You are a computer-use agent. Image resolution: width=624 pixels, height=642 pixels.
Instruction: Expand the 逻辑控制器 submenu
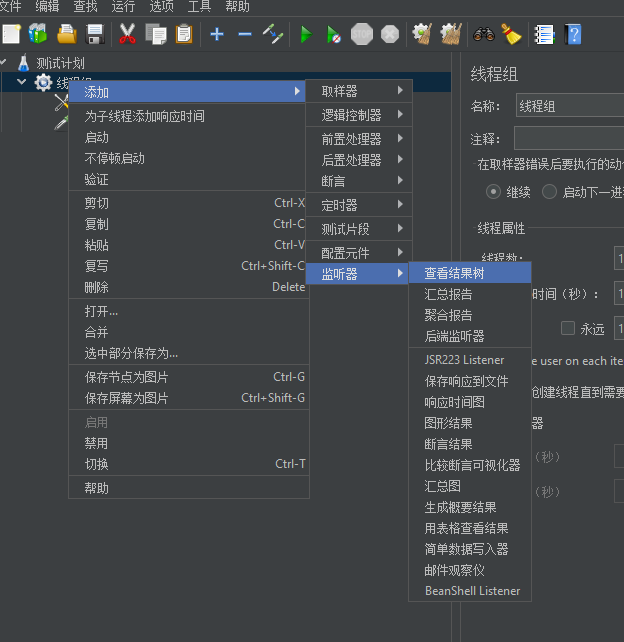click(x=359, y=115)
